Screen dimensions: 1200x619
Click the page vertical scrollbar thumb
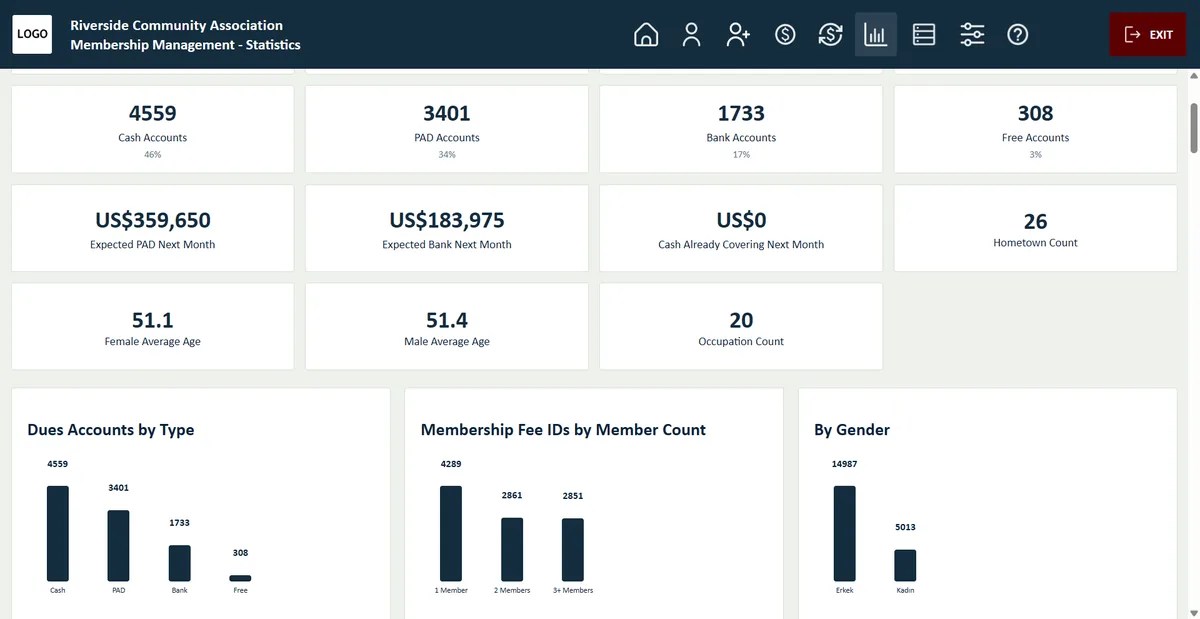coord(1193,126)
